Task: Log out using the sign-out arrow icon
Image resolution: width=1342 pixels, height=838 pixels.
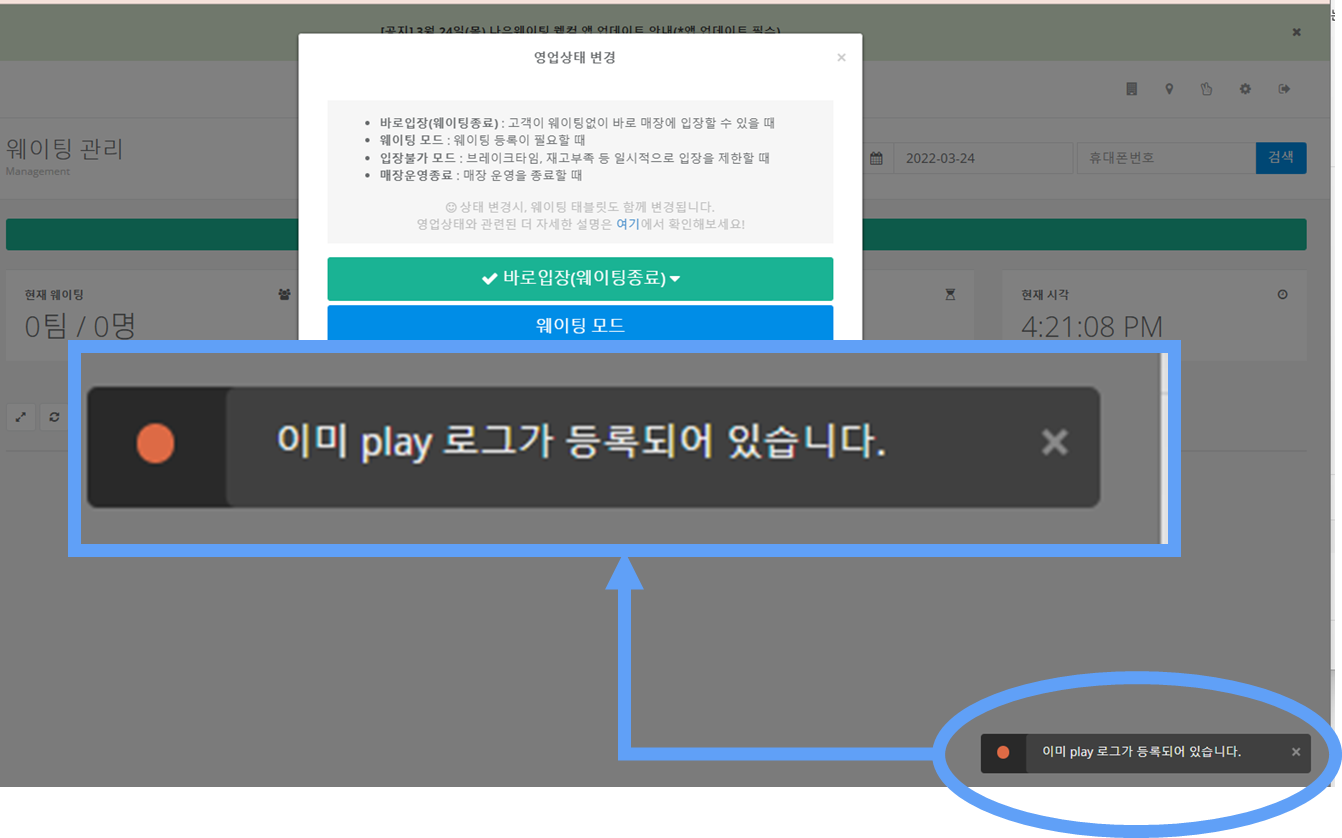Action: (1284, 89)
